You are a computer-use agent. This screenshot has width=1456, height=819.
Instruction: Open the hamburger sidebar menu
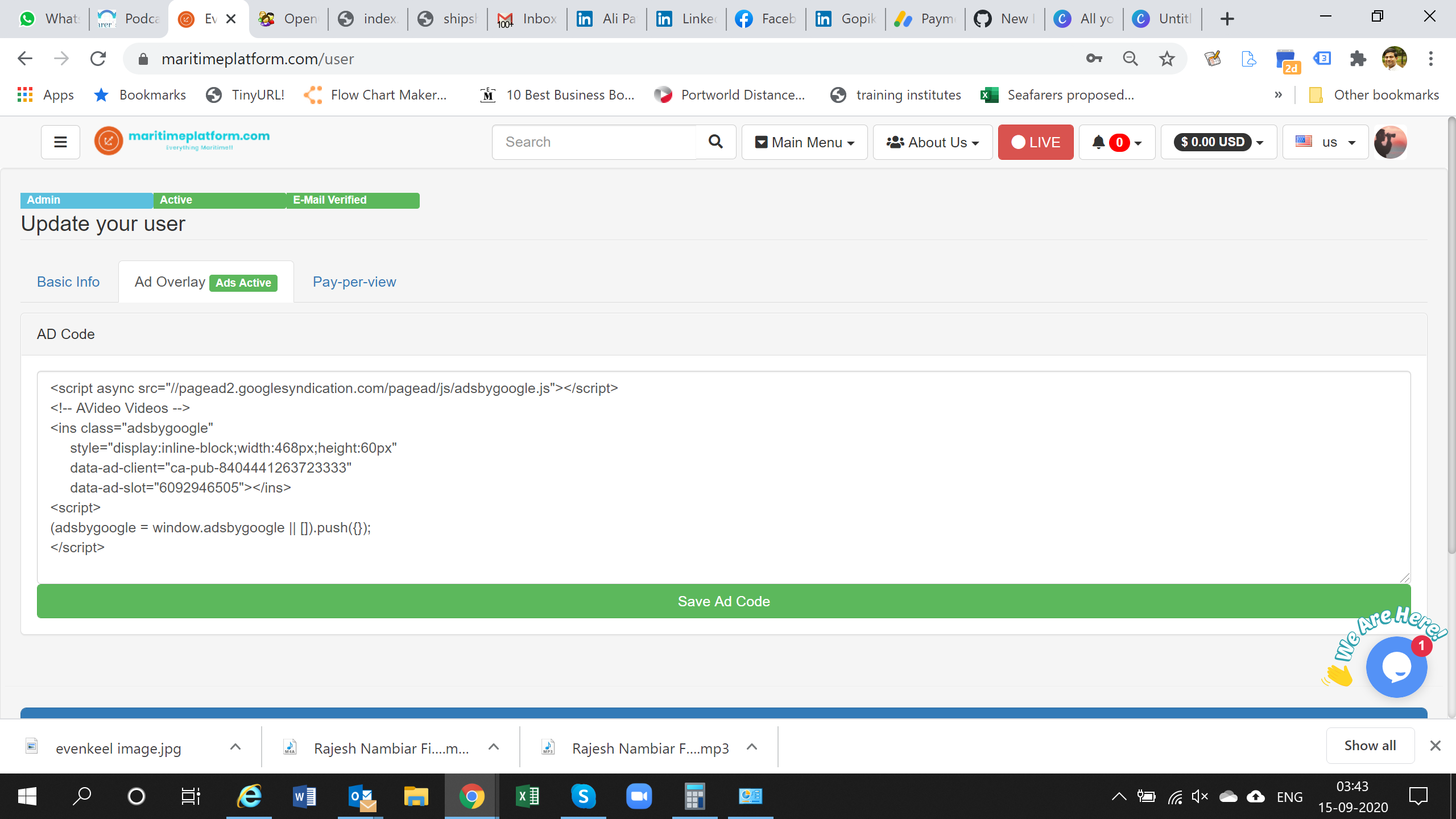click(60, 142)
